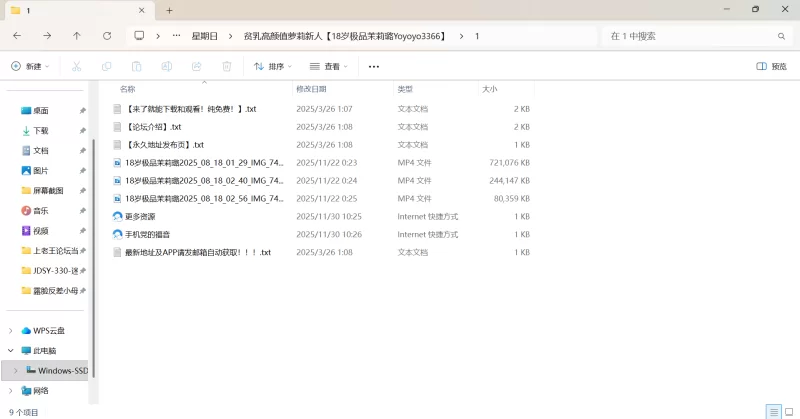The height and width of the screenshot is (419, 800).
Task: Click the Delete trash icon
Action: (x=226, y=67)
